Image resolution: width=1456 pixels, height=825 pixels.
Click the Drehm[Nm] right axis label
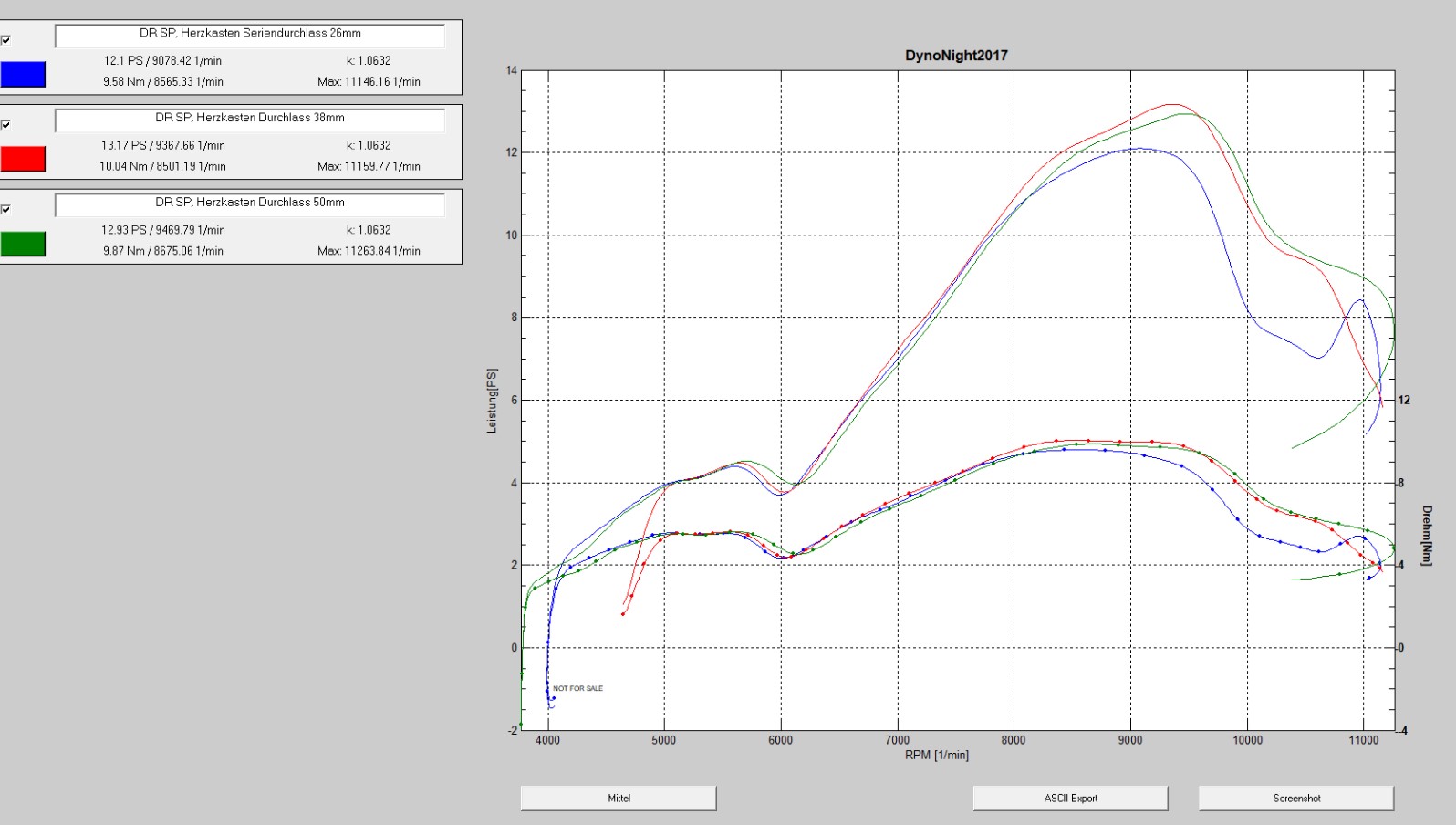pyautogui.click(x=1427, y=536)
